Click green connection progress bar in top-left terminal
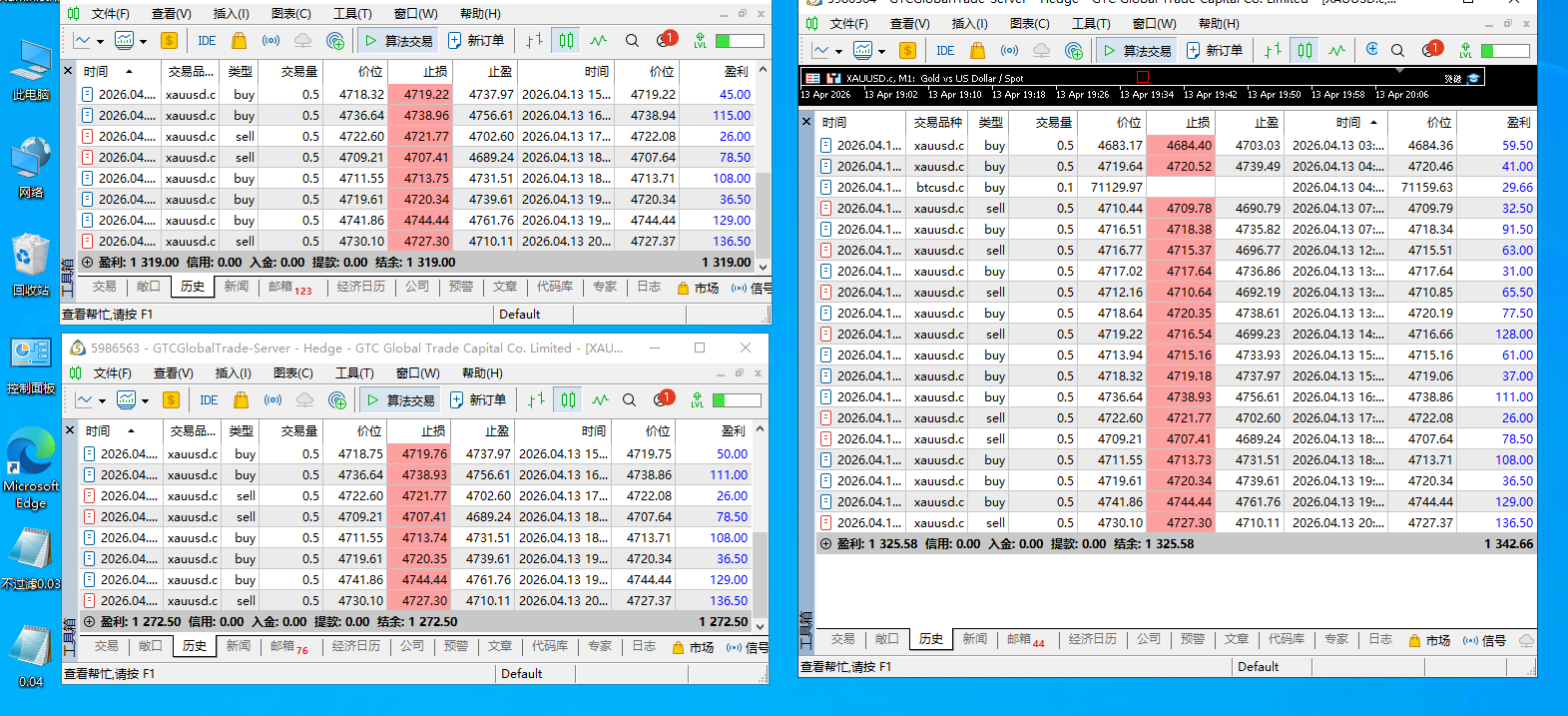Viewport: 1568px width, 716px height. 740,41
